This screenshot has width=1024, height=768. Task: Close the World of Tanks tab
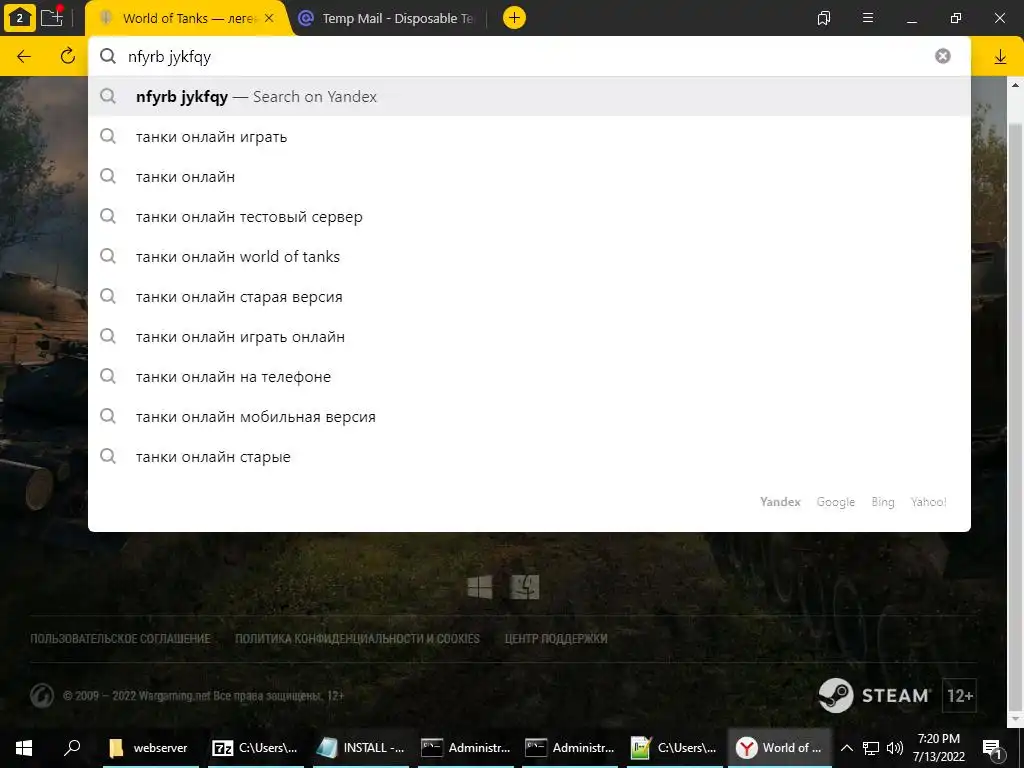coord(269,18)
